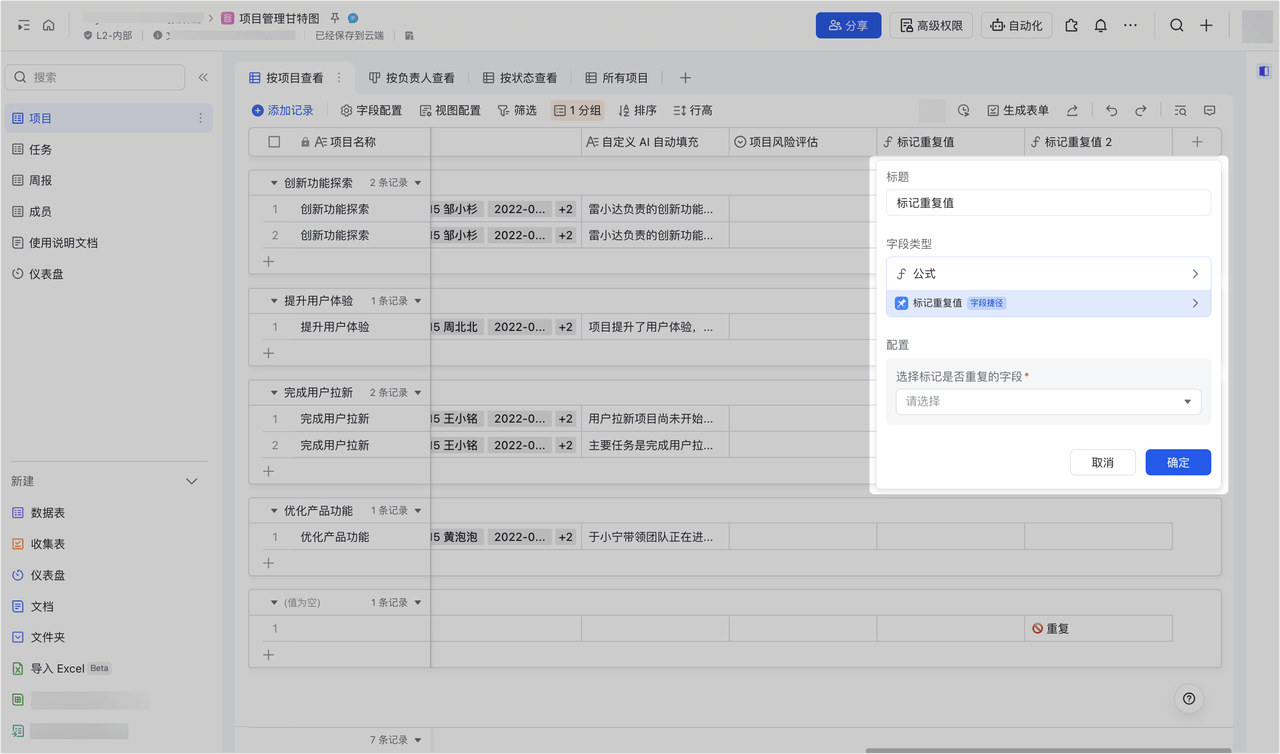Toggle right side panel icon
Screen dimensions: 1280x754
[x=1264, y=71]
